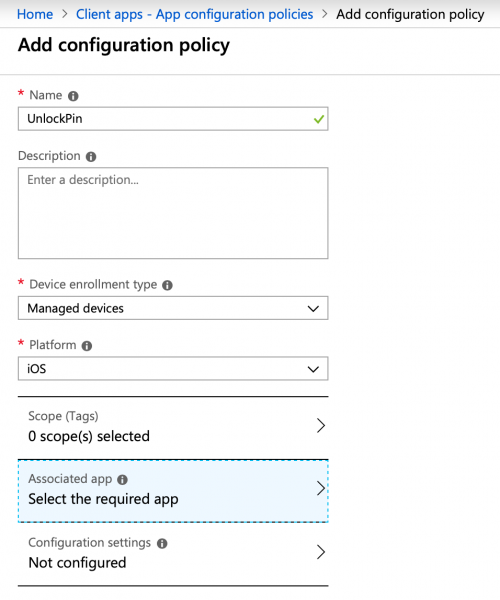Click the Device enrollment type info icon
The image size is (500, 600).
[167, 285]
